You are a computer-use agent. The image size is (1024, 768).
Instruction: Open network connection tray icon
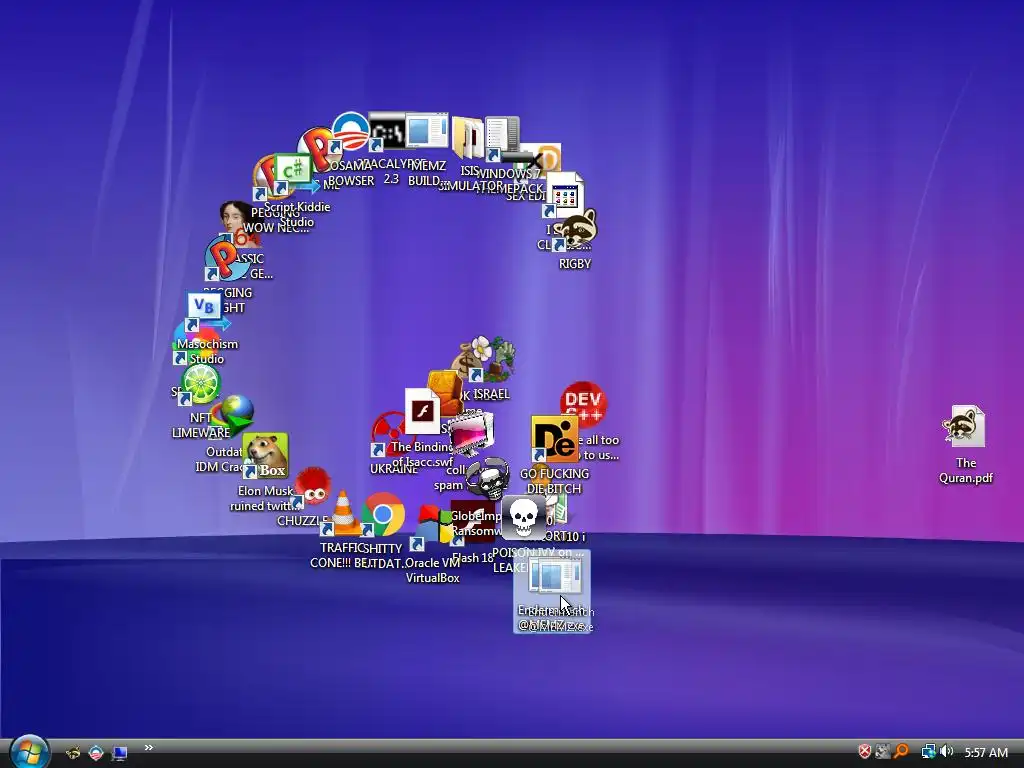click(928, 752)
